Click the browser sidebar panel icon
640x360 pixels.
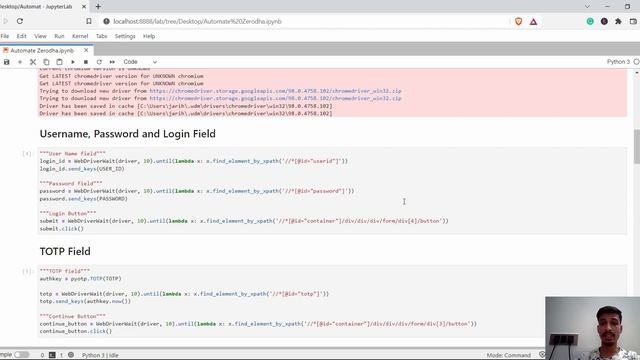tap(633, 21)
